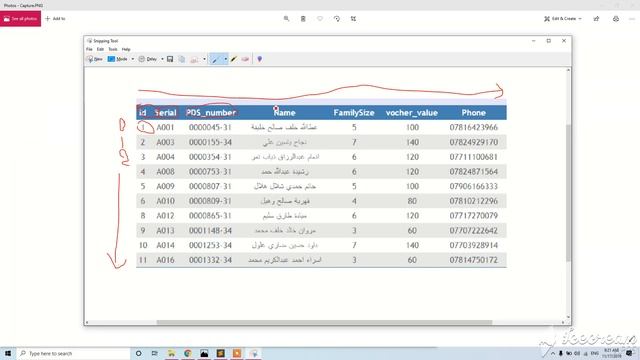
Task: Open the Edit & Create dropdown
Action: (563, 19)
